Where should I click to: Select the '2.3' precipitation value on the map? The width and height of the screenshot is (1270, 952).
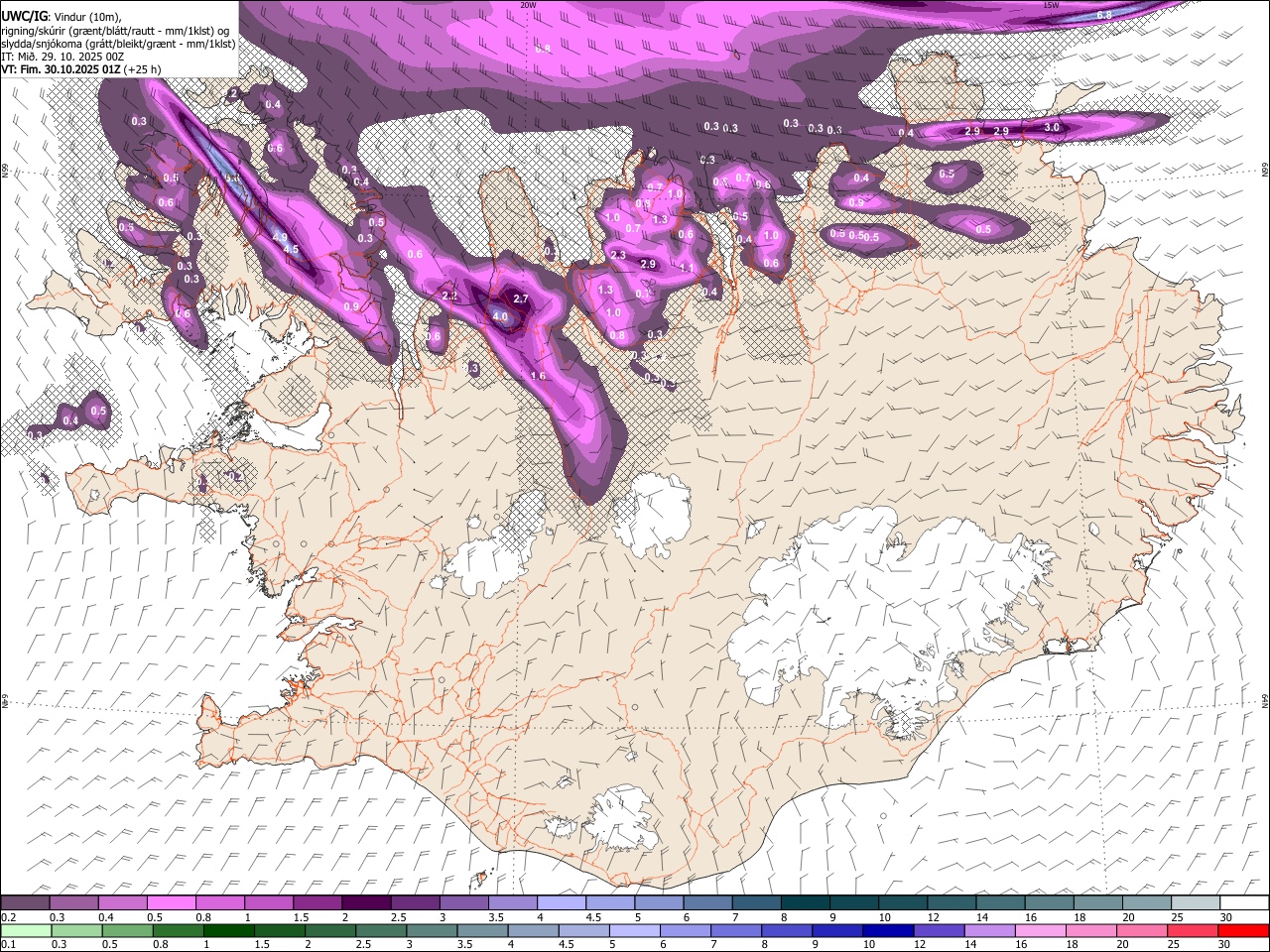click(618, 255)
